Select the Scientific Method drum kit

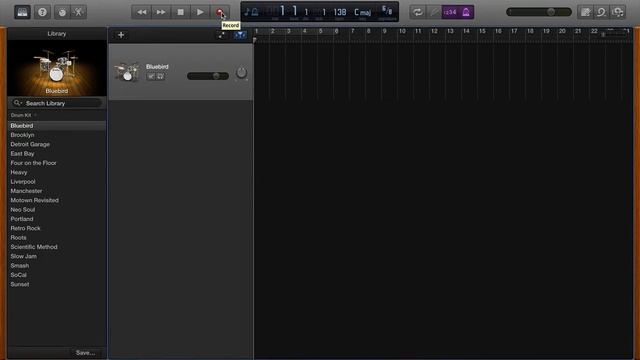coord(57,247)
